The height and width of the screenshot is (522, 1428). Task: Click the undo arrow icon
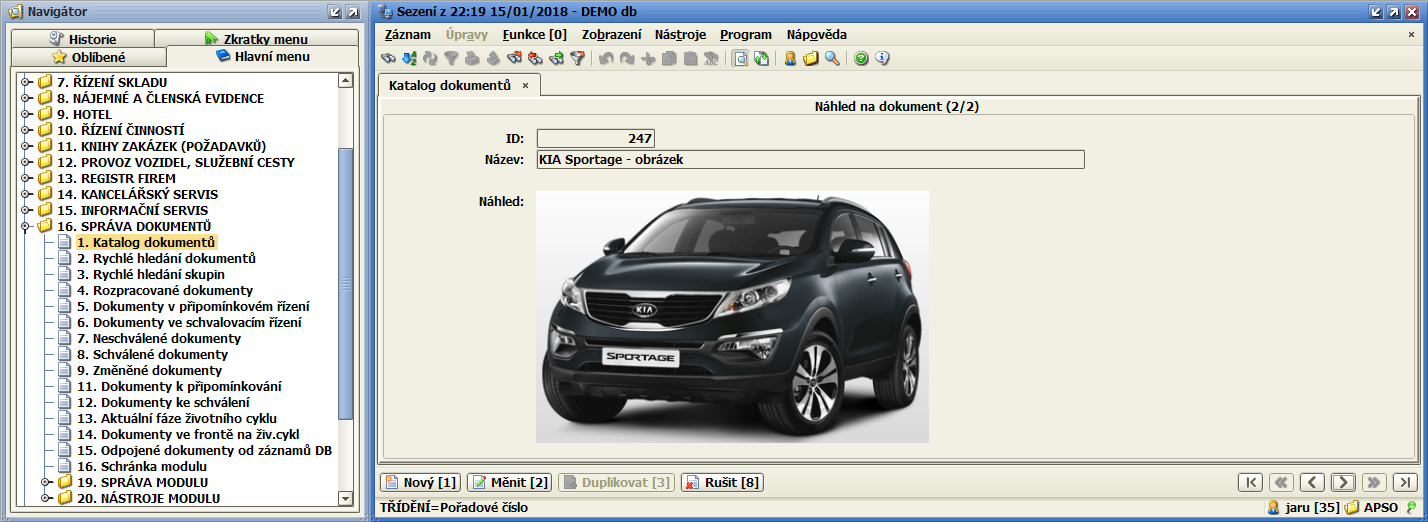click(x=606, y=58)
